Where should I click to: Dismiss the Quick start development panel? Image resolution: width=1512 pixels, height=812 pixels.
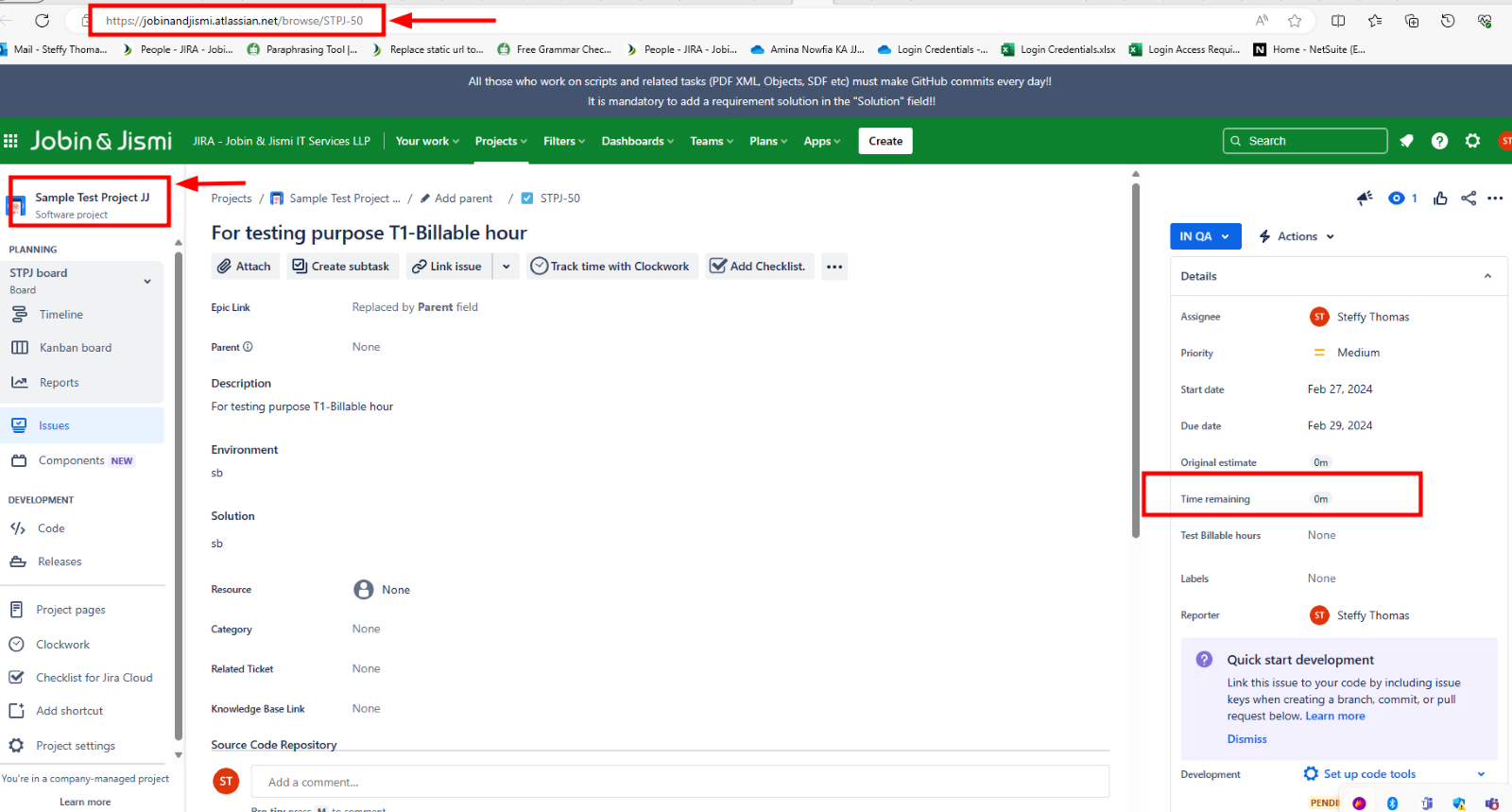point(1246,739)
